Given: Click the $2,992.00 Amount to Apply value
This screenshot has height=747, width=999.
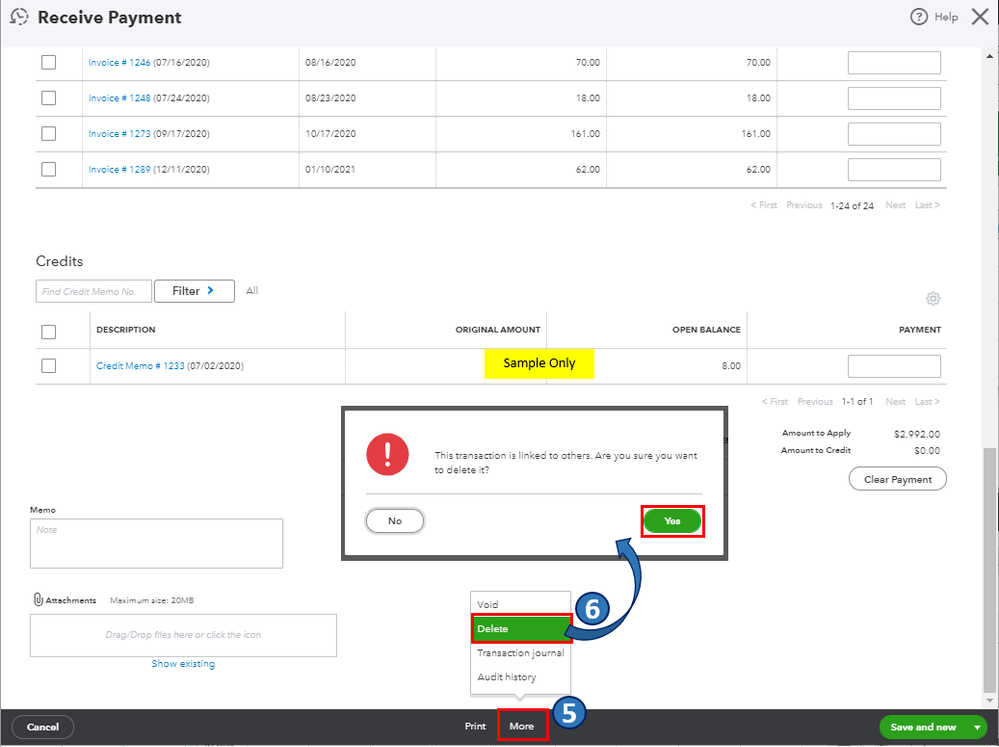Looking at the screenshot, I should tap(917, 434).
